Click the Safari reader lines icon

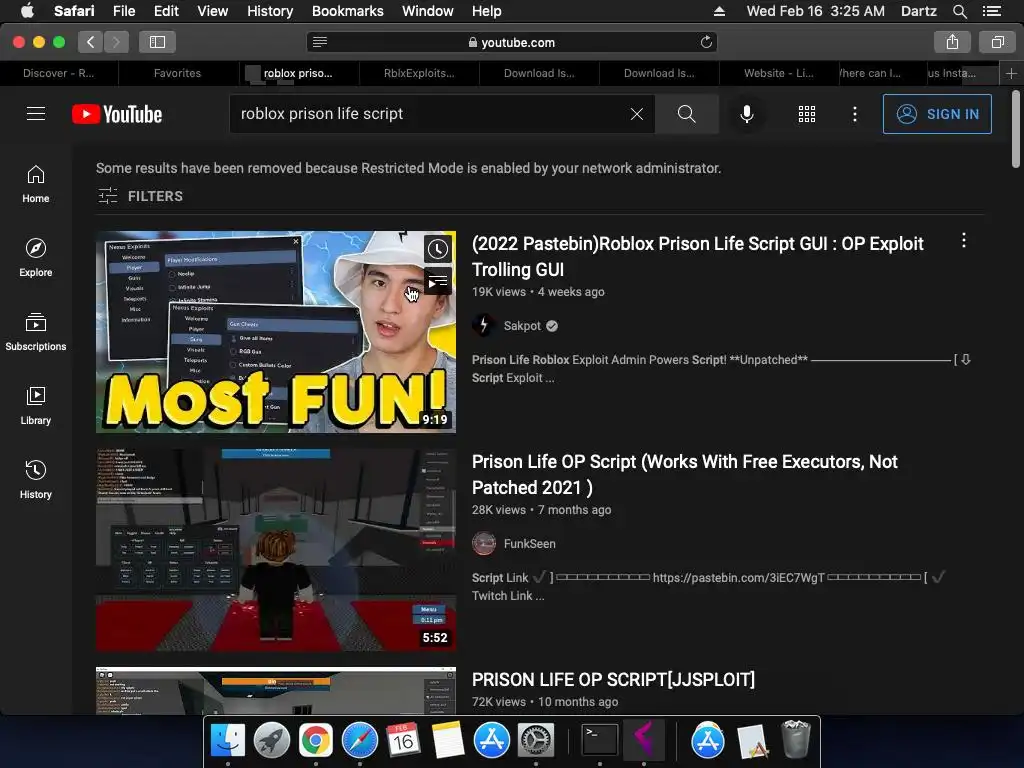(320, 42)
